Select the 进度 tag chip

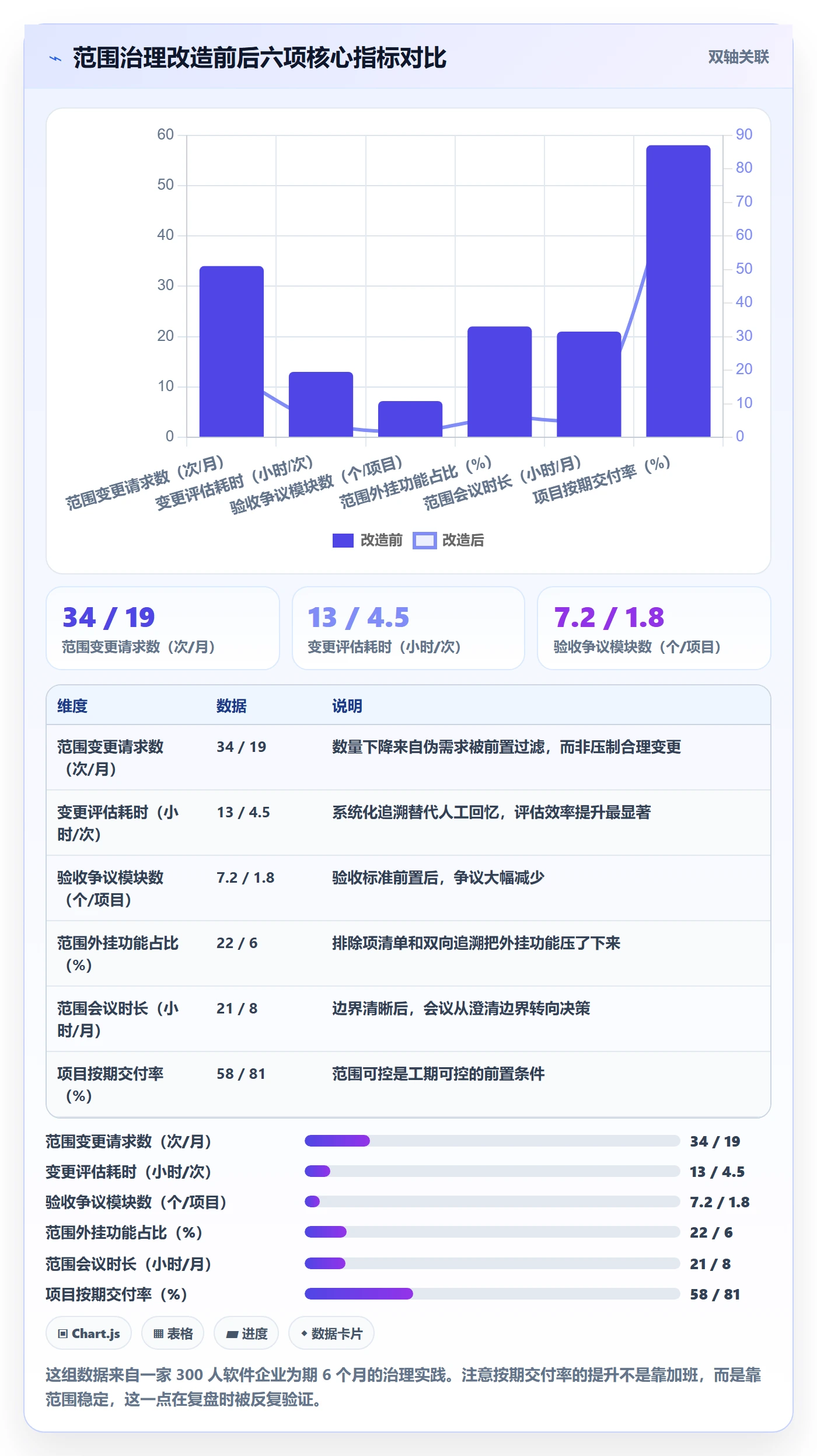coord(246,1333)
